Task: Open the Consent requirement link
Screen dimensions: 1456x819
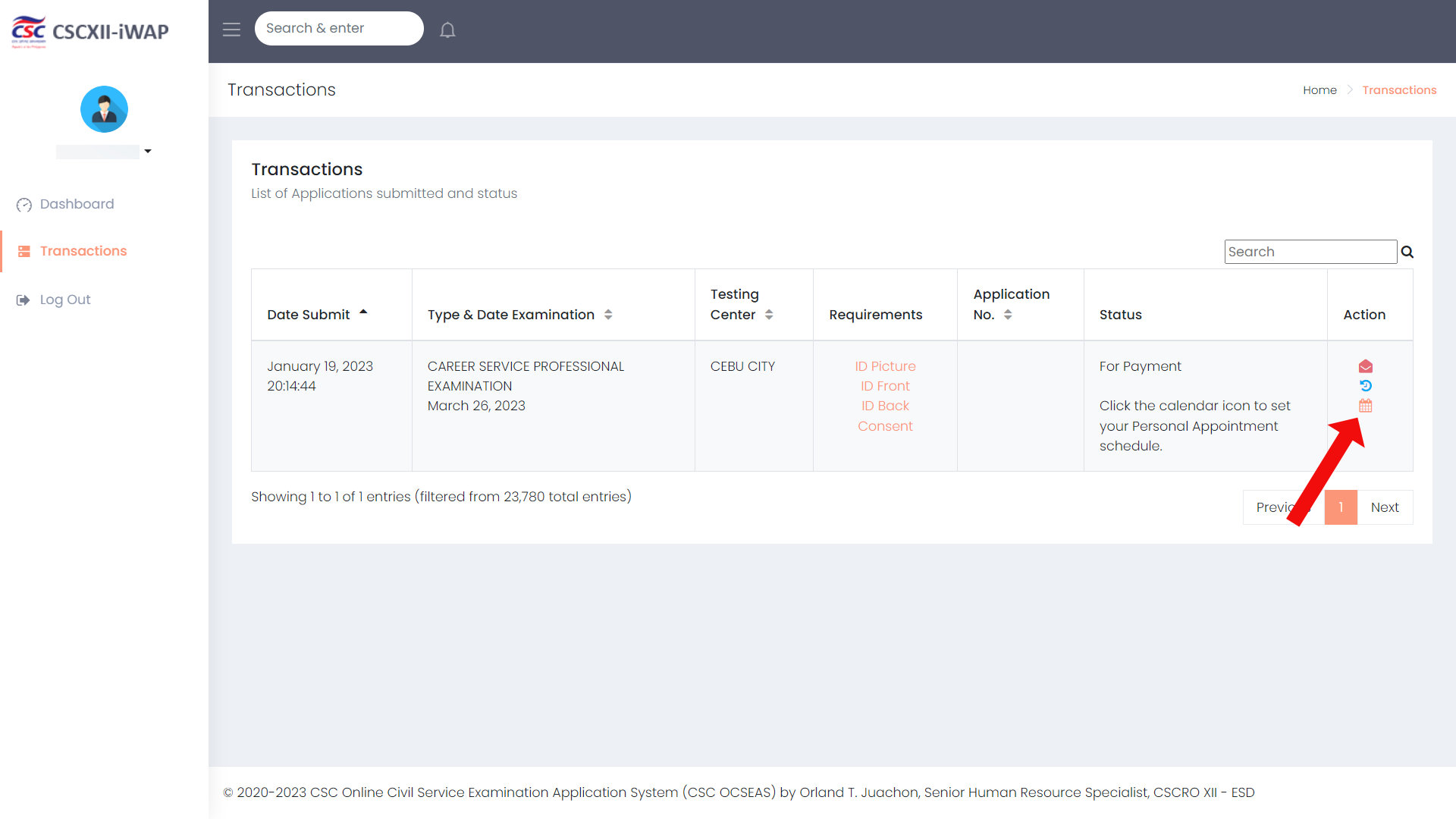Action: pos(885,426)
